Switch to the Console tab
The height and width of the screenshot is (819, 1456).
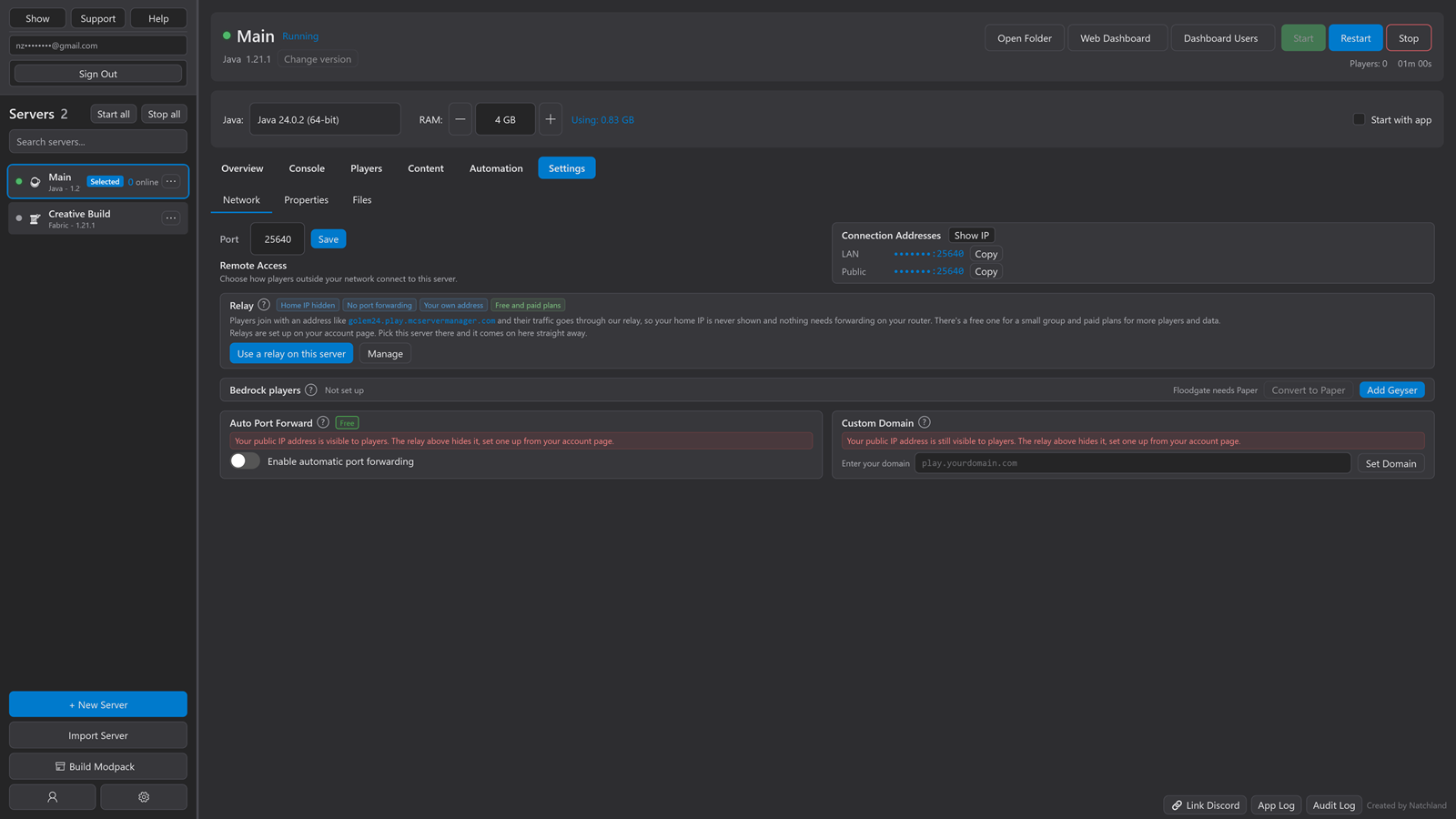click(x=307, y=168)
